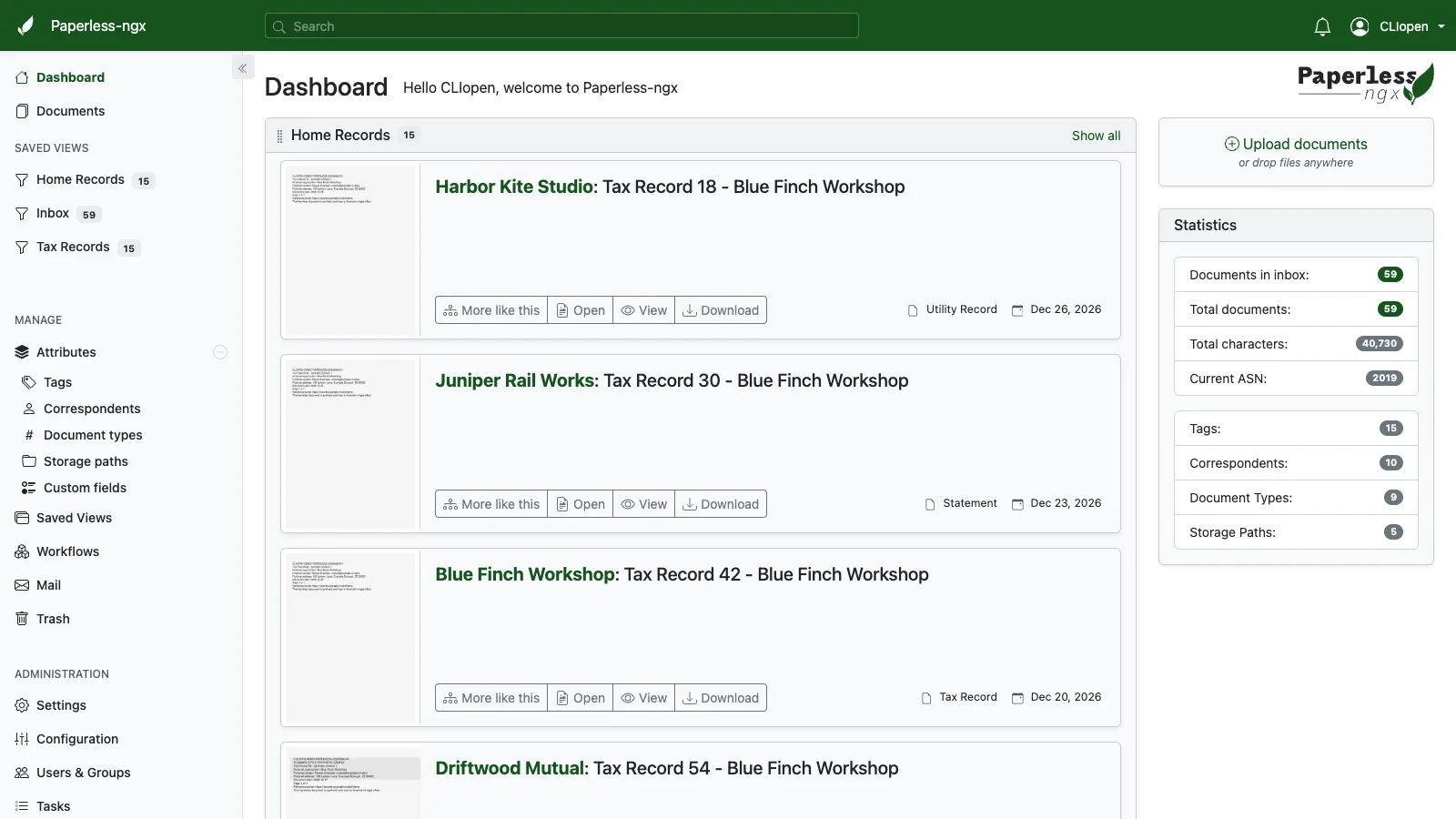Open the Tax Records saved view
Screen dimensions: 1456x819
pyautogui.click(x=73, y=248)
